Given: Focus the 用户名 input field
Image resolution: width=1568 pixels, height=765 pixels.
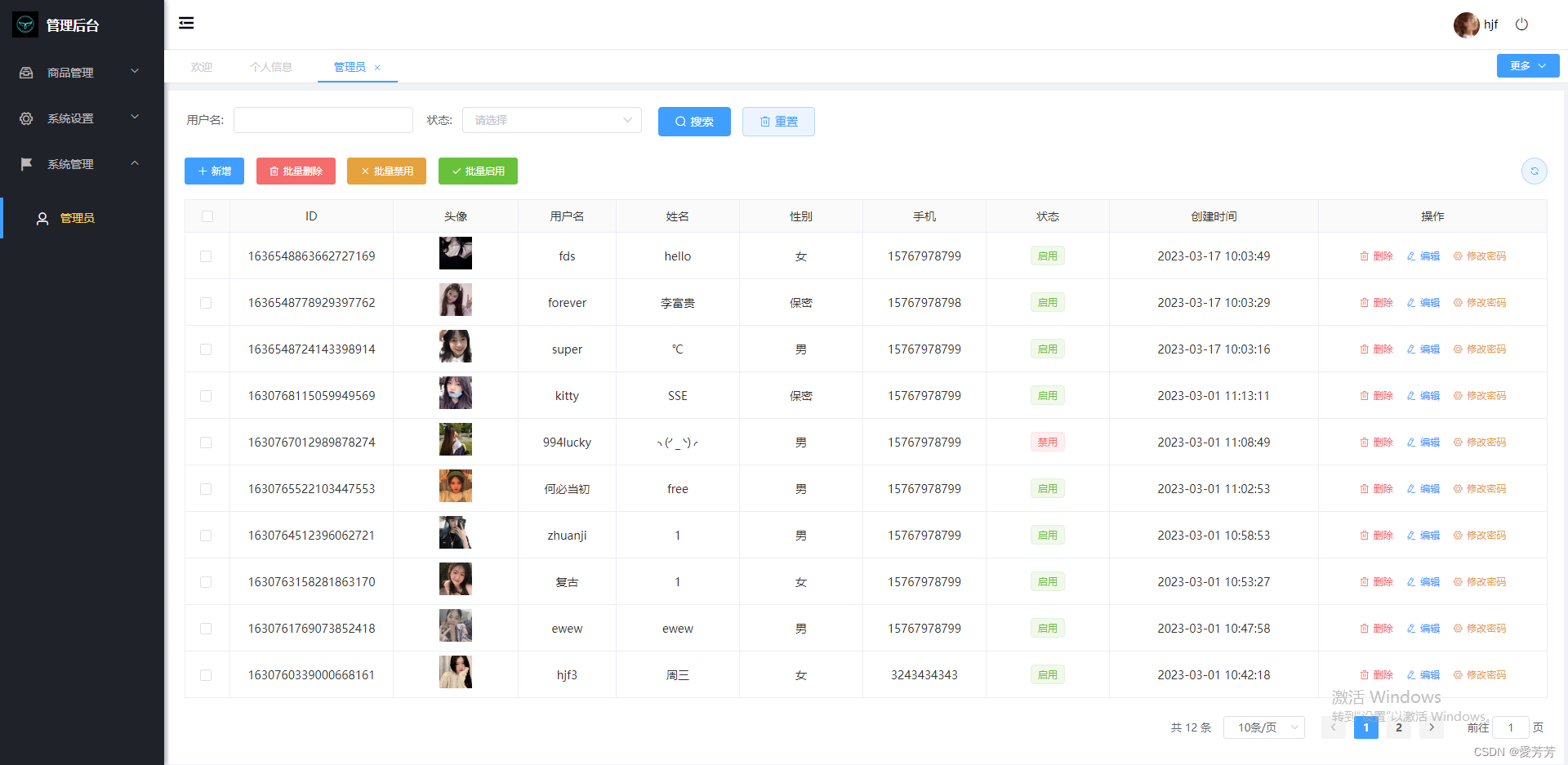Looking at the screenshot, I should click(323, 120).
